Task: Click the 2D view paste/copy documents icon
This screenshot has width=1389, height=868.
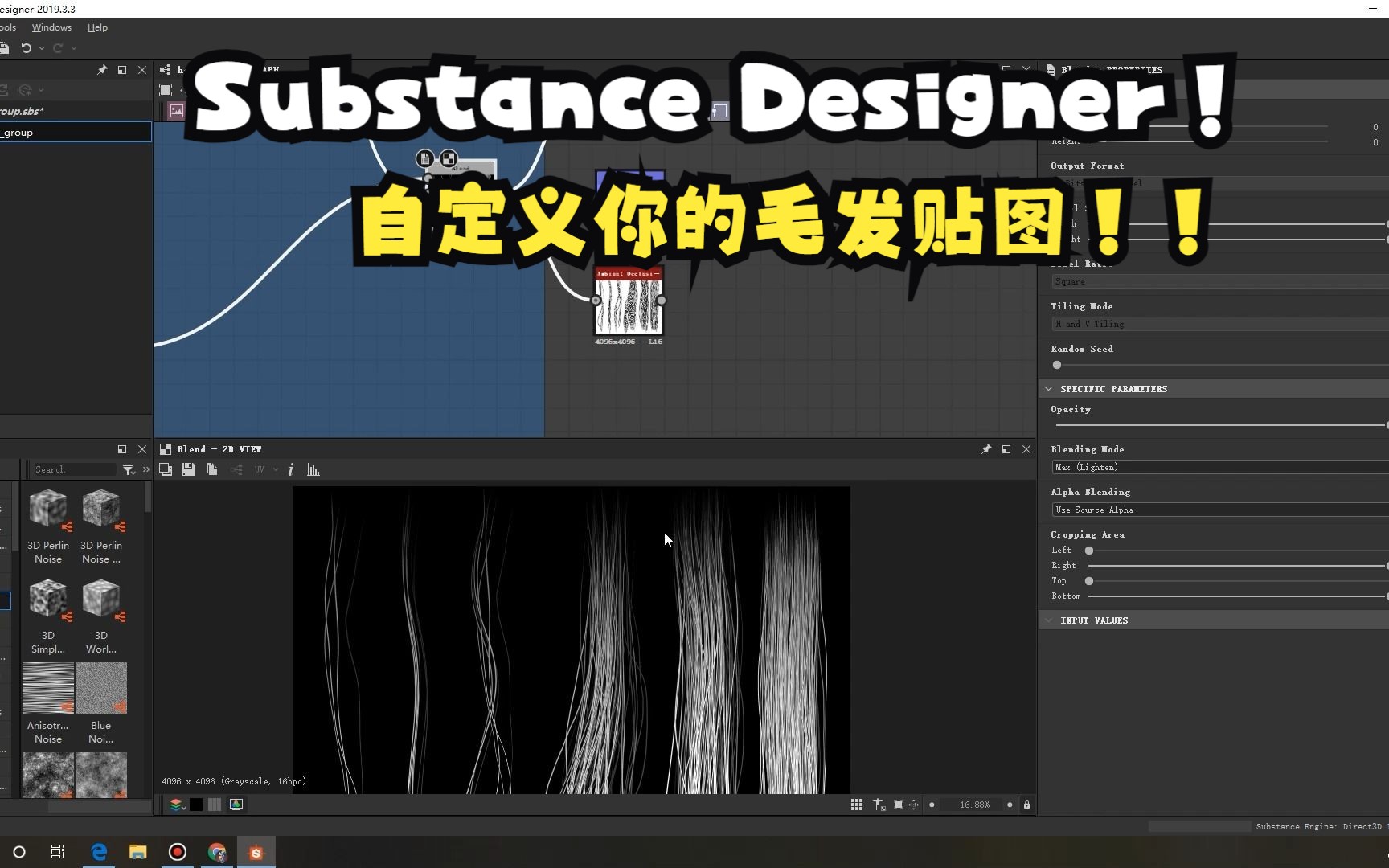Action: tap(212, 469)
